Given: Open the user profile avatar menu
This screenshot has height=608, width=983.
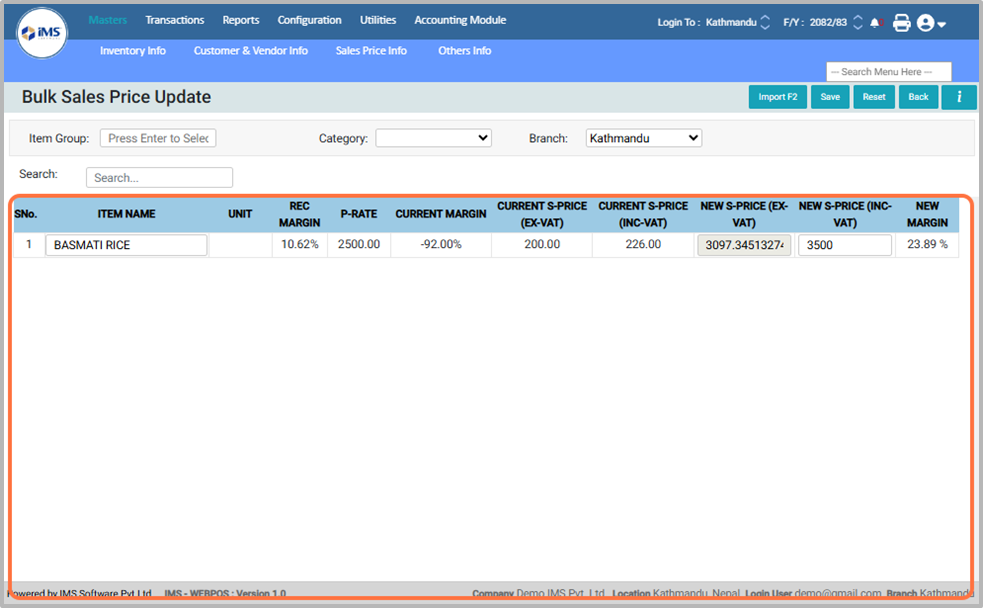Looking at the screenshot, I should pyautogui.click(x=930, y=22).
